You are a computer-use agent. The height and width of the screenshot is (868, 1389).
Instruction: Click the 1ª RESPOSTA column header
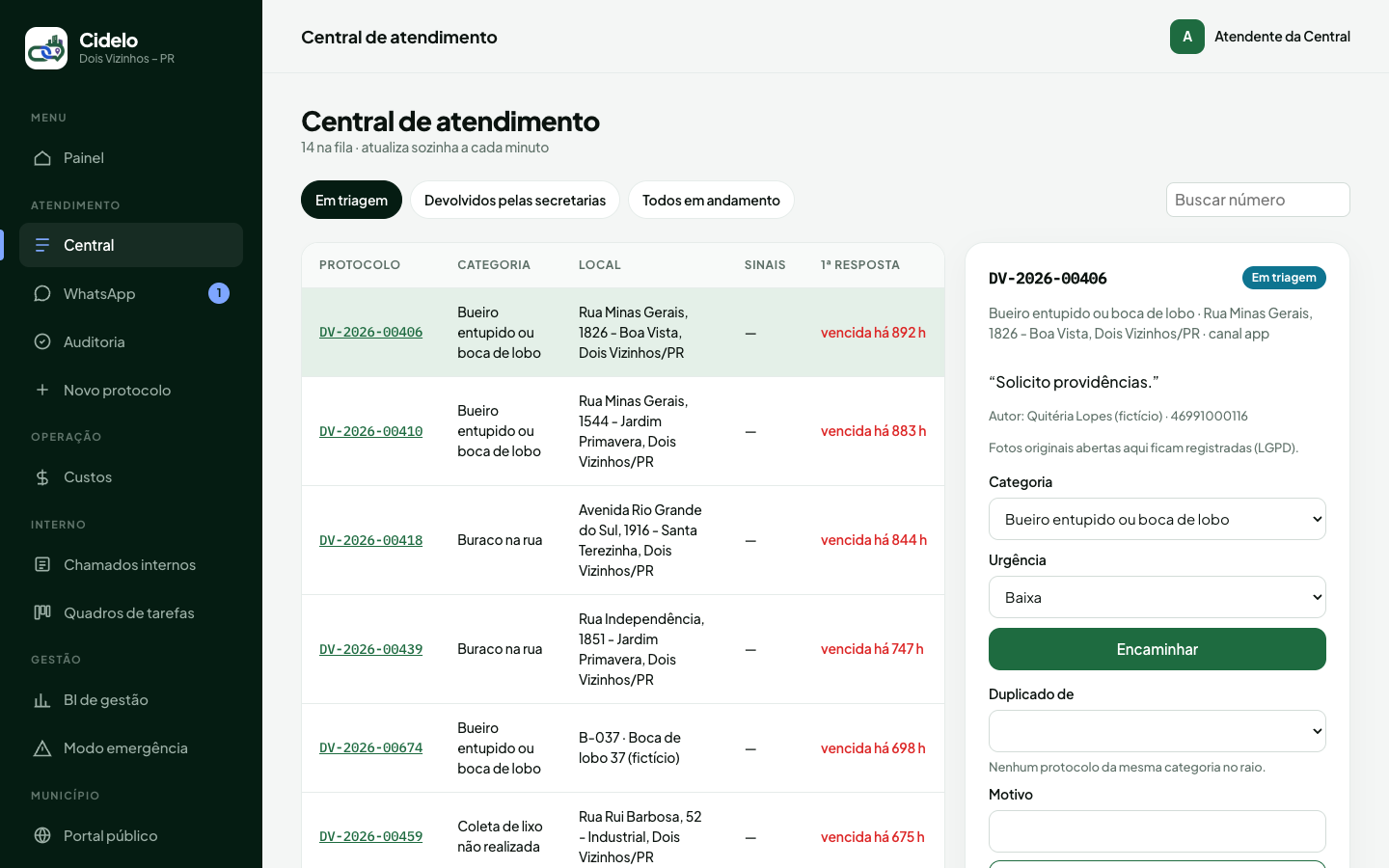(860, 265)
